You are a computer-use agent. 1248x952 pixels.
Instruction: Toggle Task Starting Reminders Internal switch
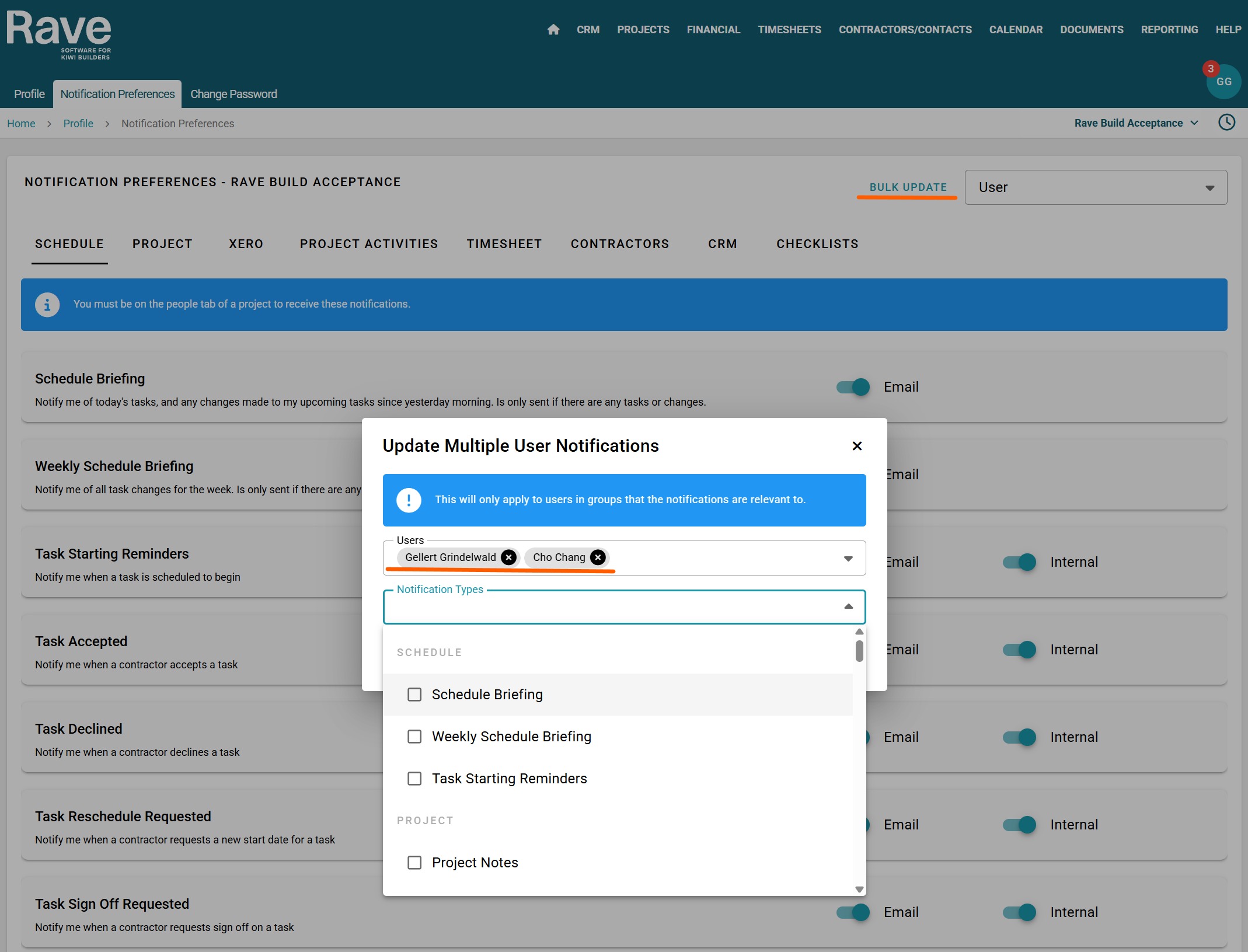pyautogui.click(x=1019, y=562)
